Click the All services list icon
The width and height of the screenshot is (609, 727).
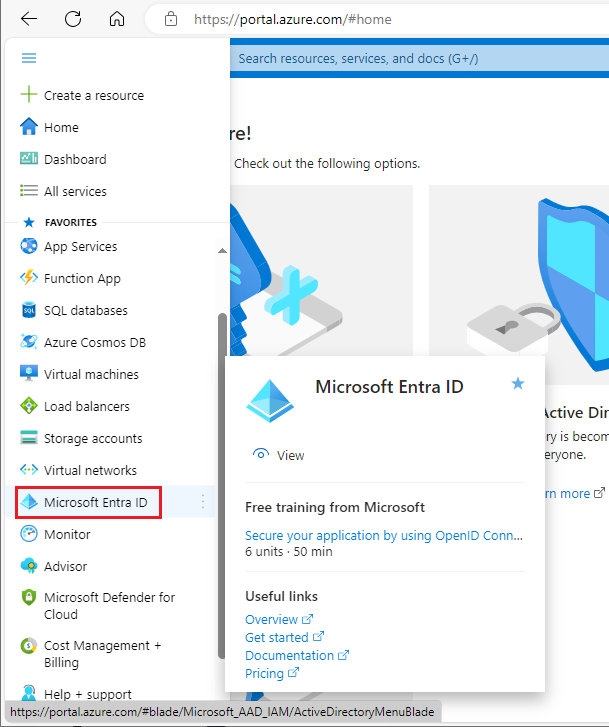click(x=29, y=191)
